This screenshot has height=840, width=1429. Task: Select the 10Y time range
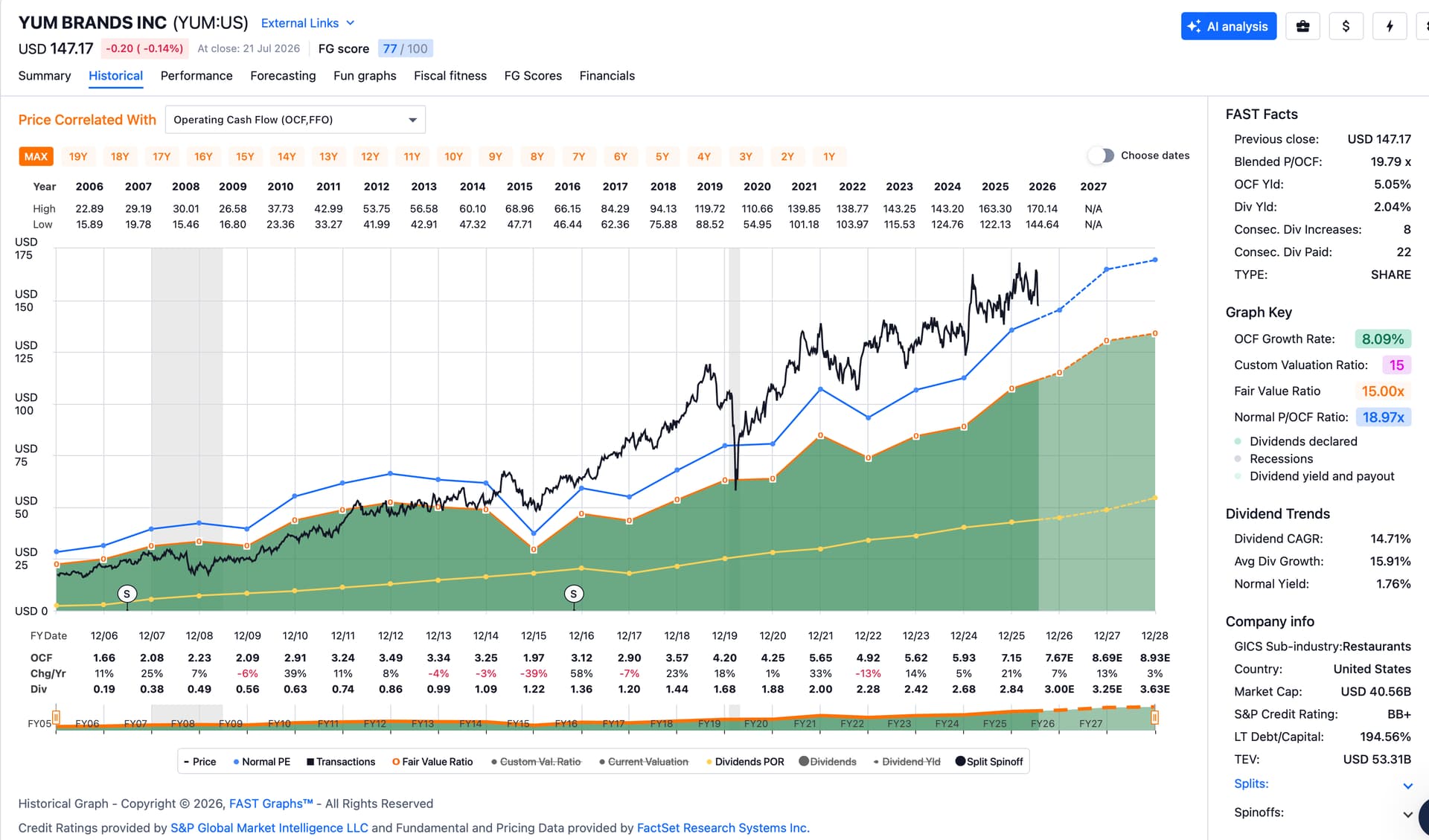pyautogui.click(x=453, y=156)
